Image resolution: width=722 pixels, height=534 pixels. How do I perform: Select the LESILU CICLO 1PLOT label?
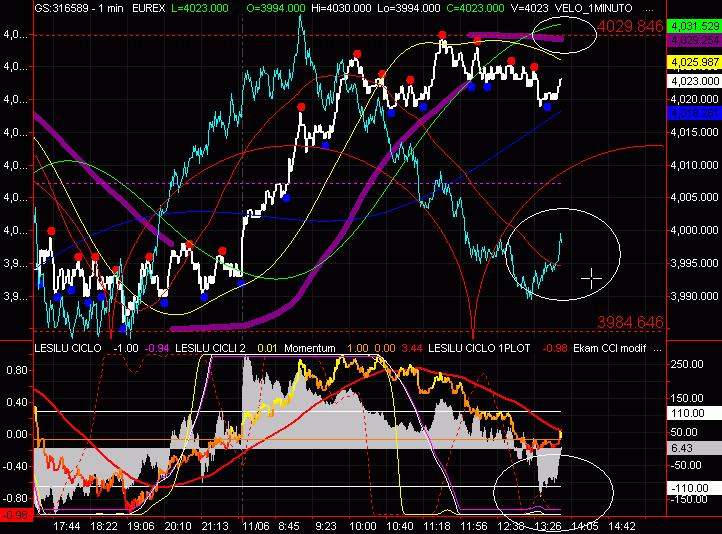coord(483,348)
